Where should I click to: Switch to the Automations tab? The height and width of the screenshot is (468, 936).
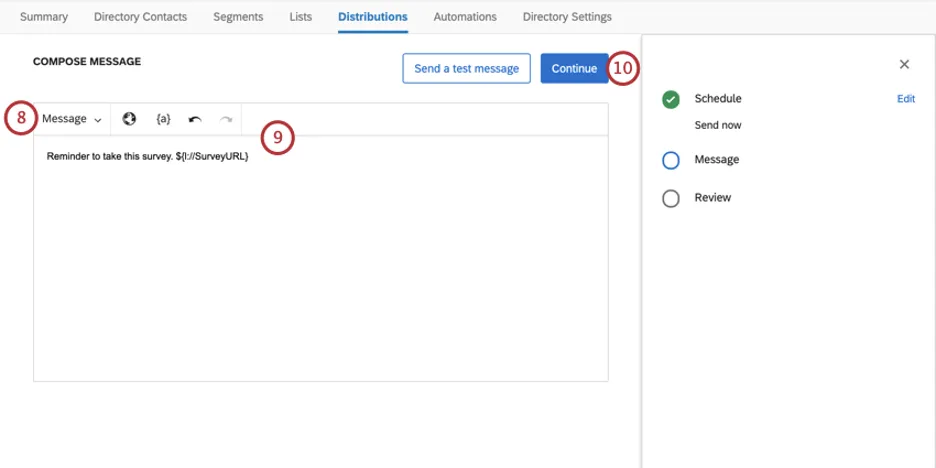coord(465,17)
